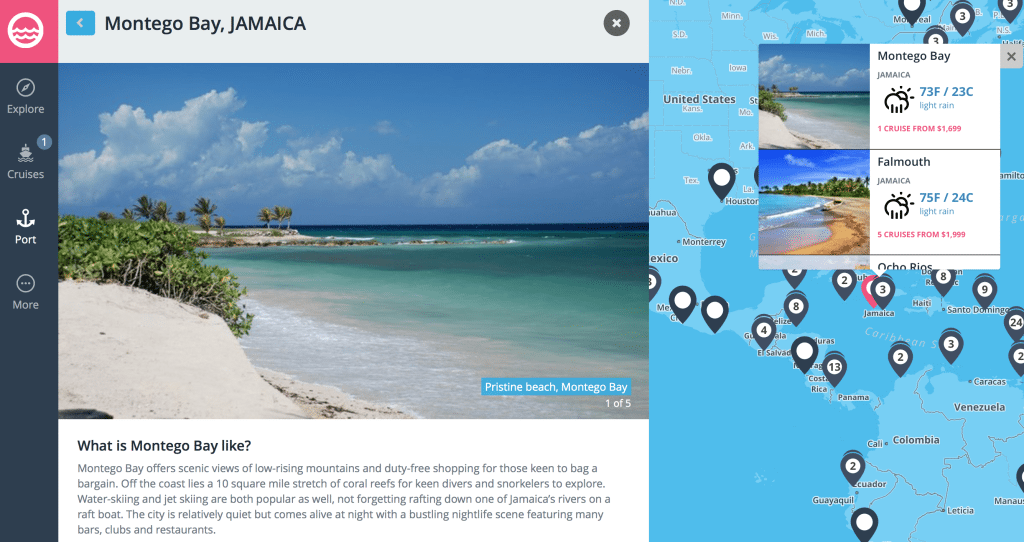Viewport: 1024px width, 542px height.
Task: Select the Falmouth port title
Action: click(903, 162)
